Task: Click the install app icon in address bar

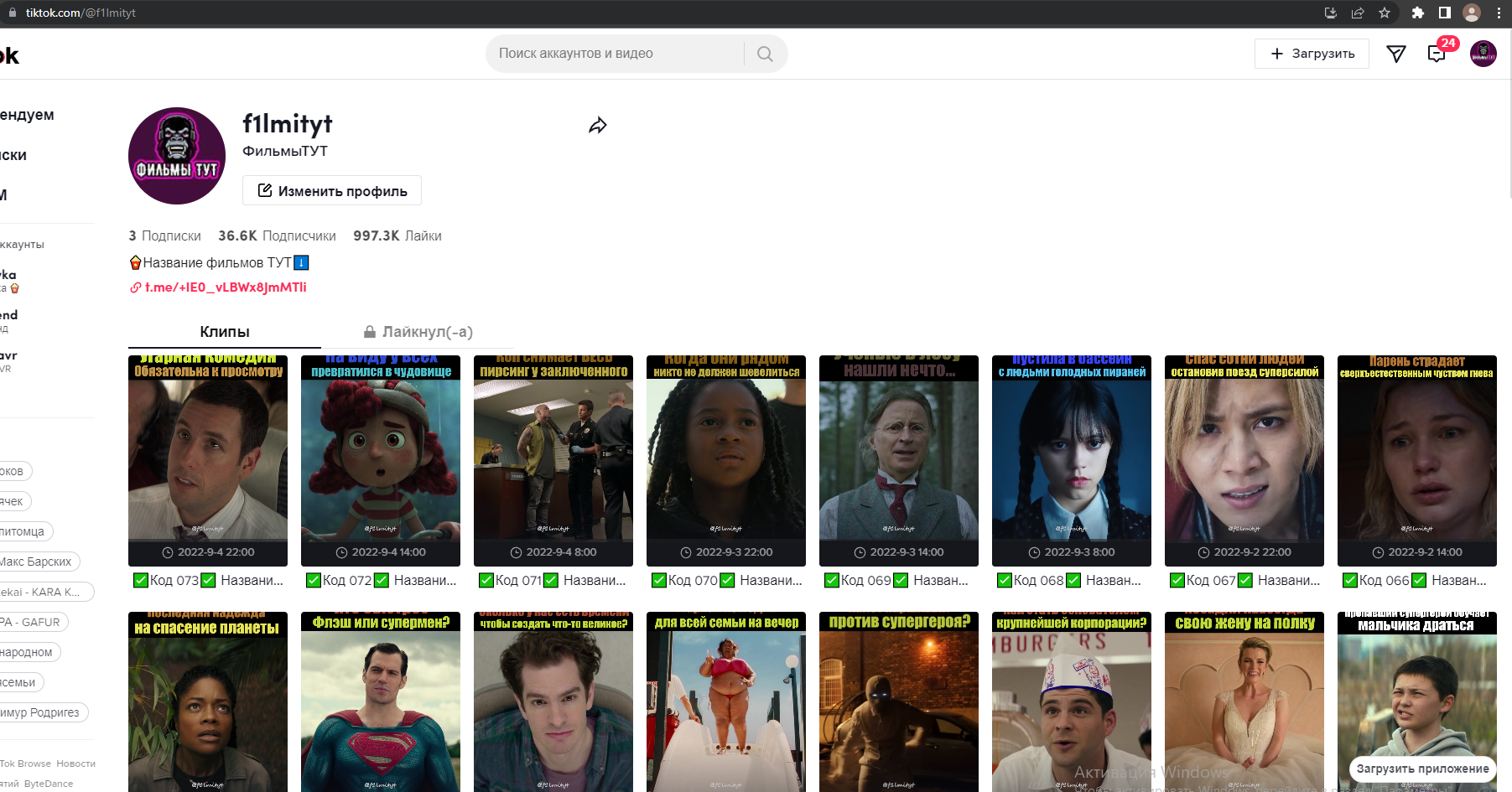Action: click(x=1331, y=13)
